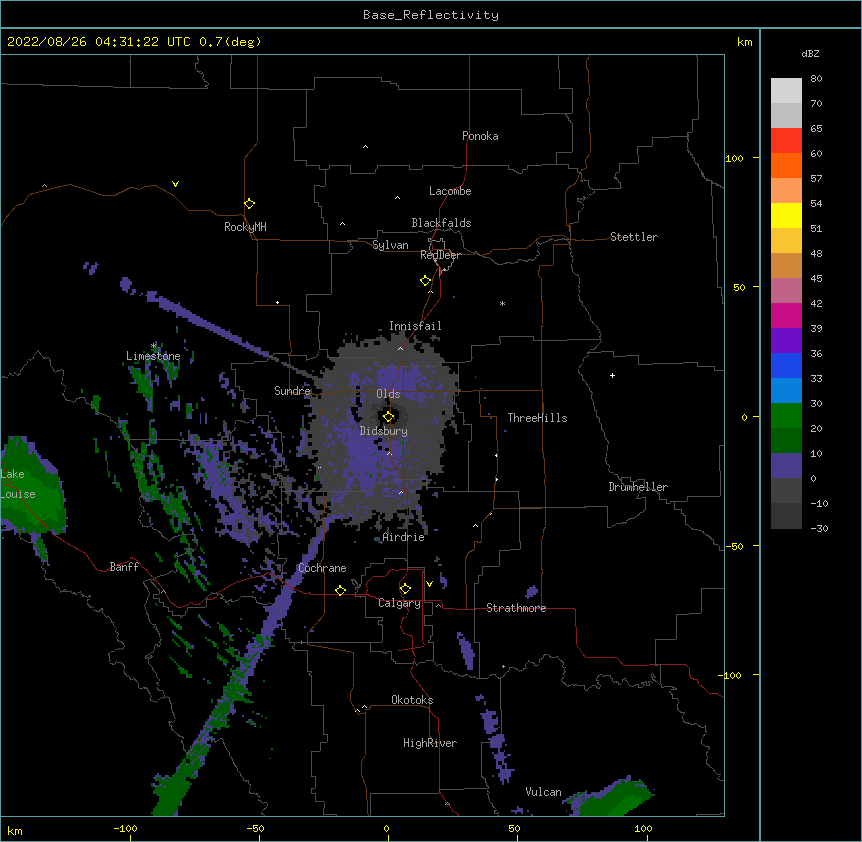Viewport: 862px width, 842px height.
Task: Click the yellow diamond marker near RockyMH
Action: (249, 204)
